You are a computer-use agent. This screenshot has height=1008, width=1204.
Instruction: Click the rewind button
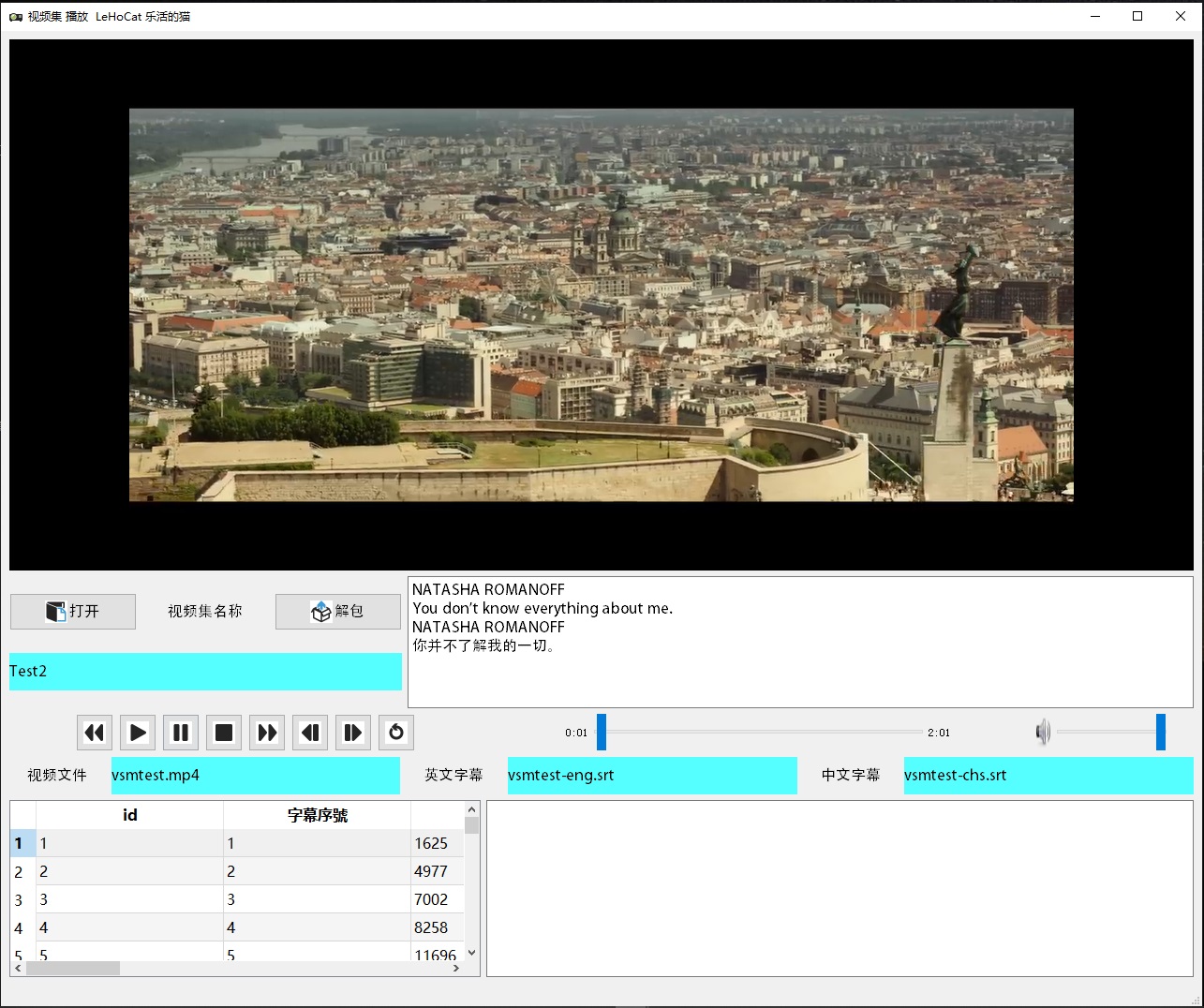coord(95,733)
